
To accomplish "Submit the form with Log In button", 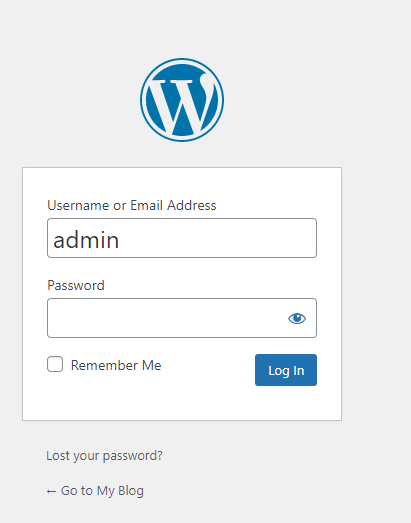I will coord(286,370).
